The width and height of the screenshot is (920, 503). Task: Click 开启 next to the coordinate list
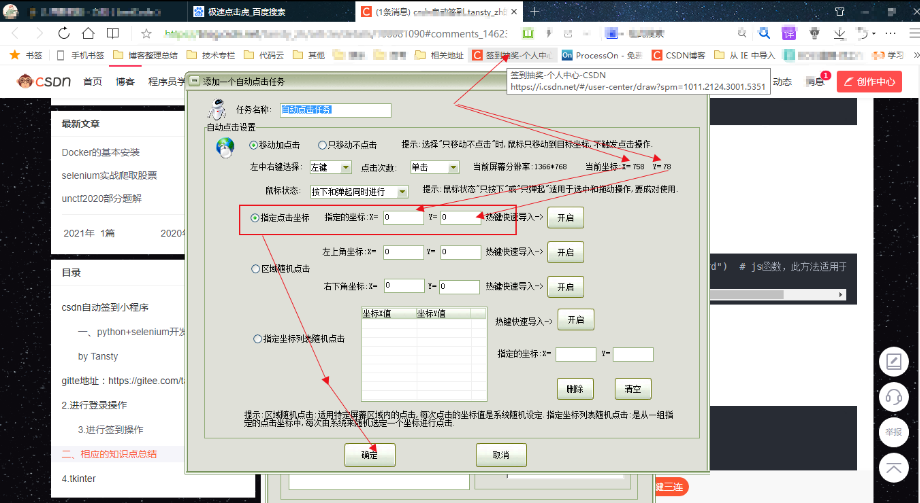576,320
